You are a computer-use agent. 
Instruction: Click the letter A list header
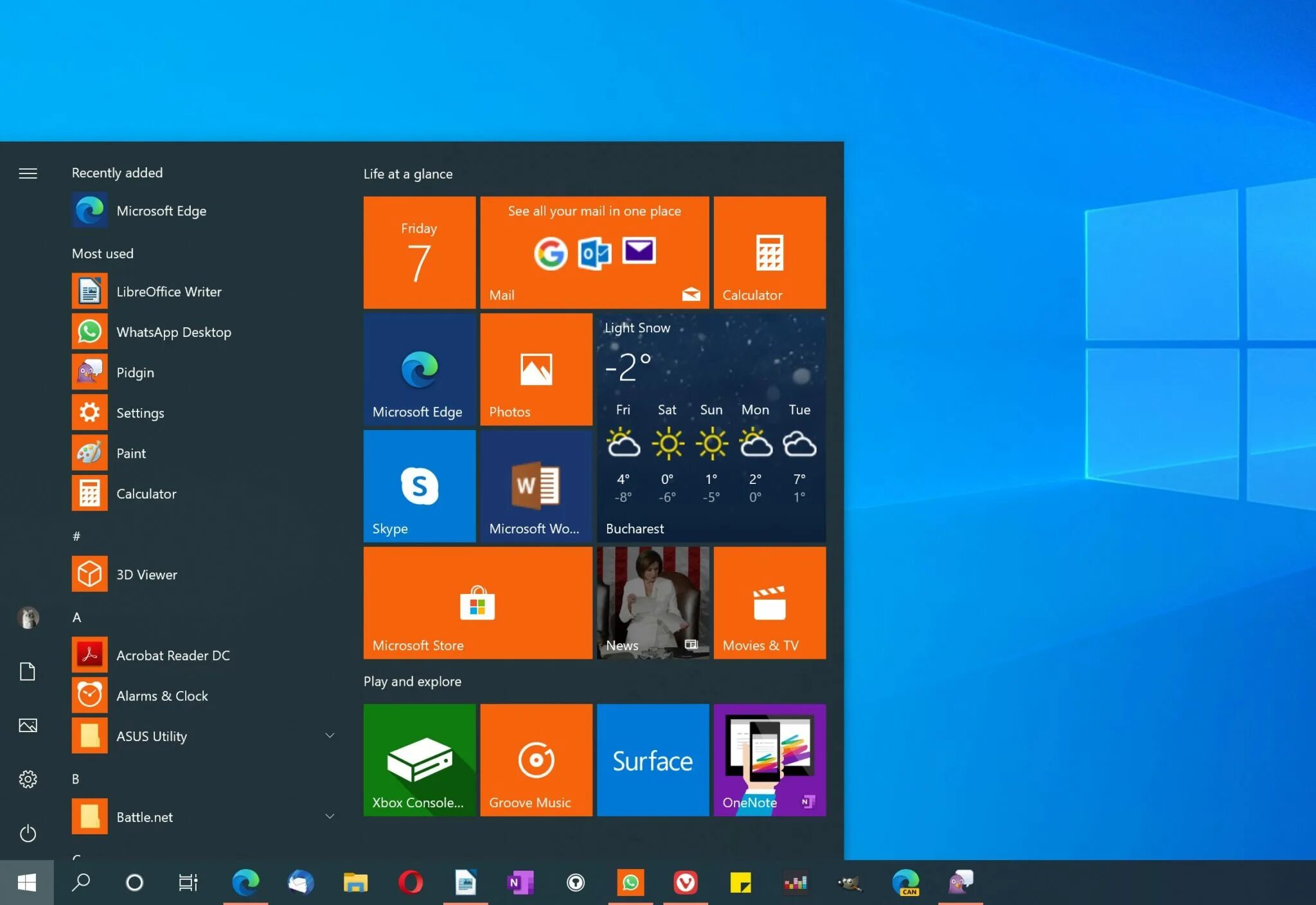click(x=76, y=617)
